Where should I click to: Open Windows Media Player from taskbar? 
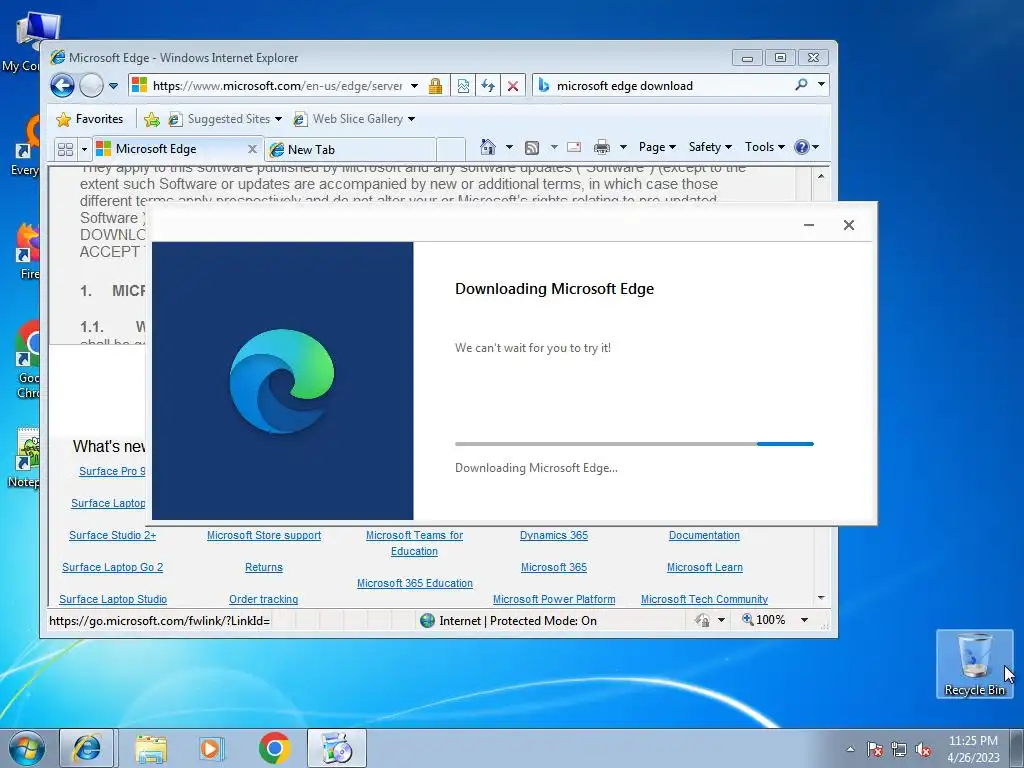point(211,748)
